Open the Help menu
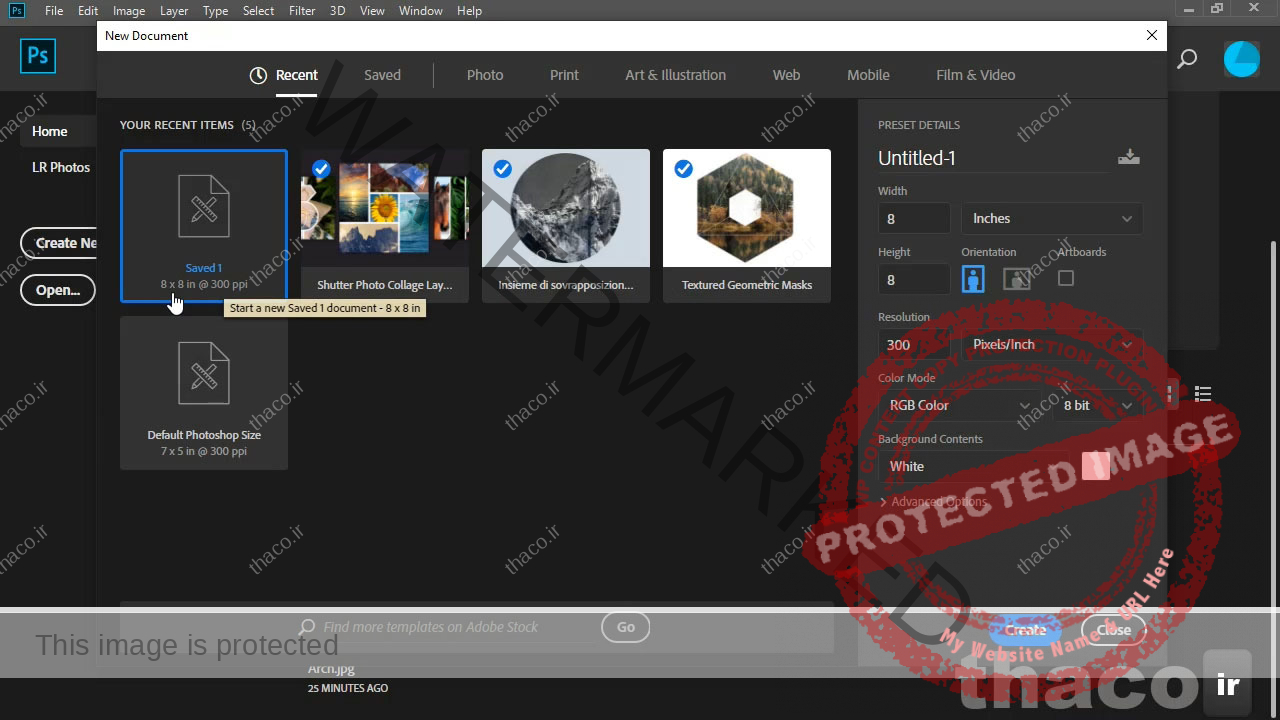 (469, 10)
